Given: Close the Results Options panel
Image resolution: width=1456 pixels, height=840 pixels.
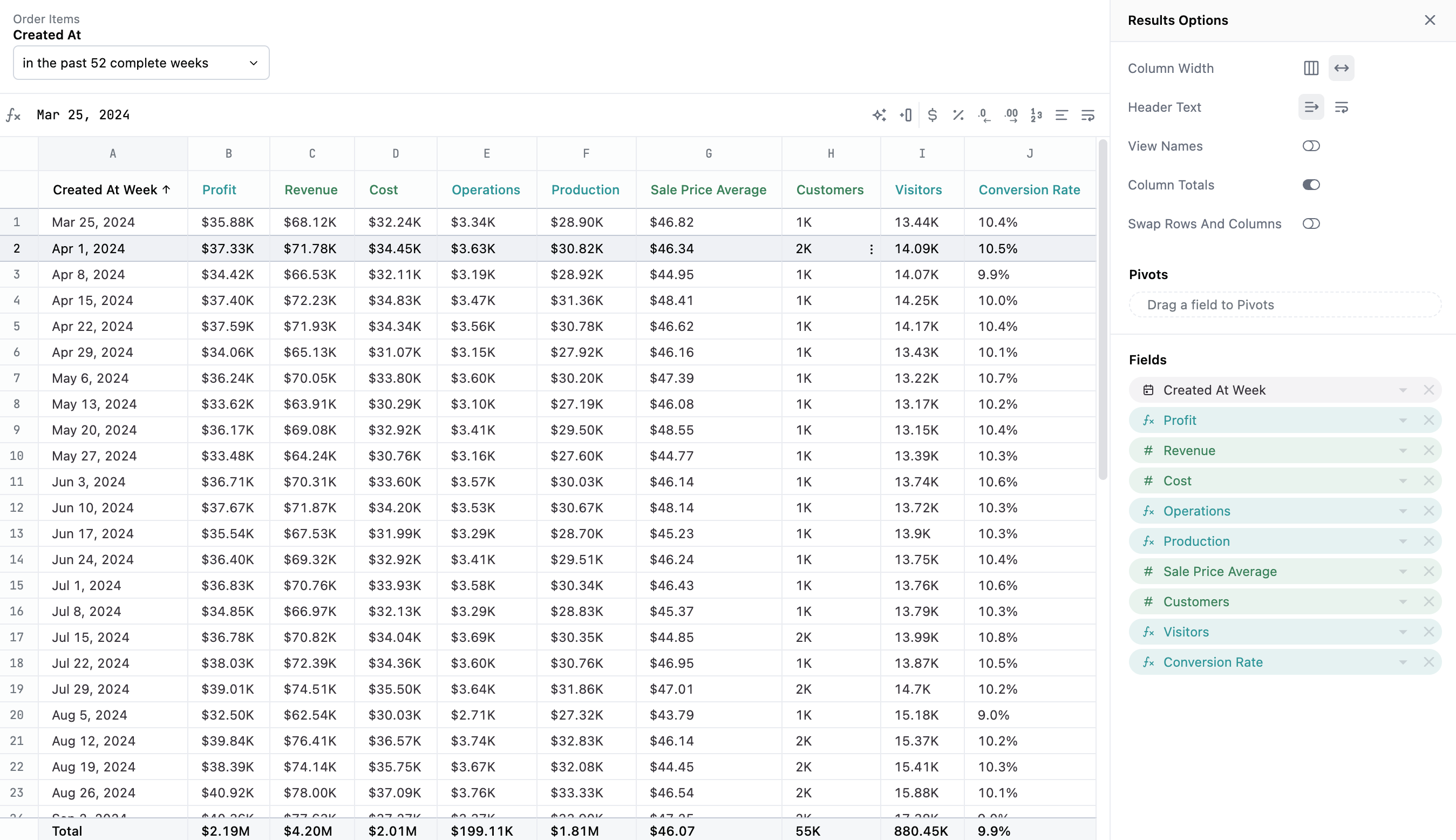Looking at the screenshot, I should coord(1430,20).
